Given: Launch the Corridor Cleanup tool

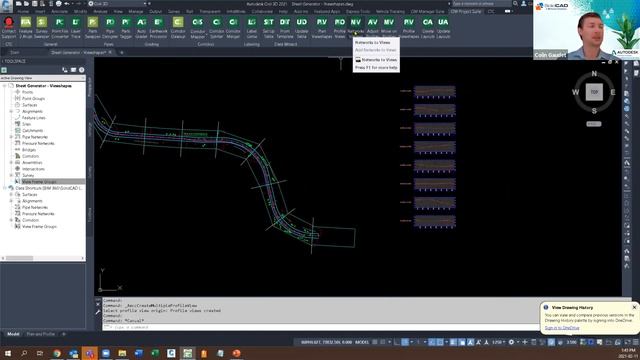Looking at the screenshot, I should pyautogui.click(x=178, y=27).
